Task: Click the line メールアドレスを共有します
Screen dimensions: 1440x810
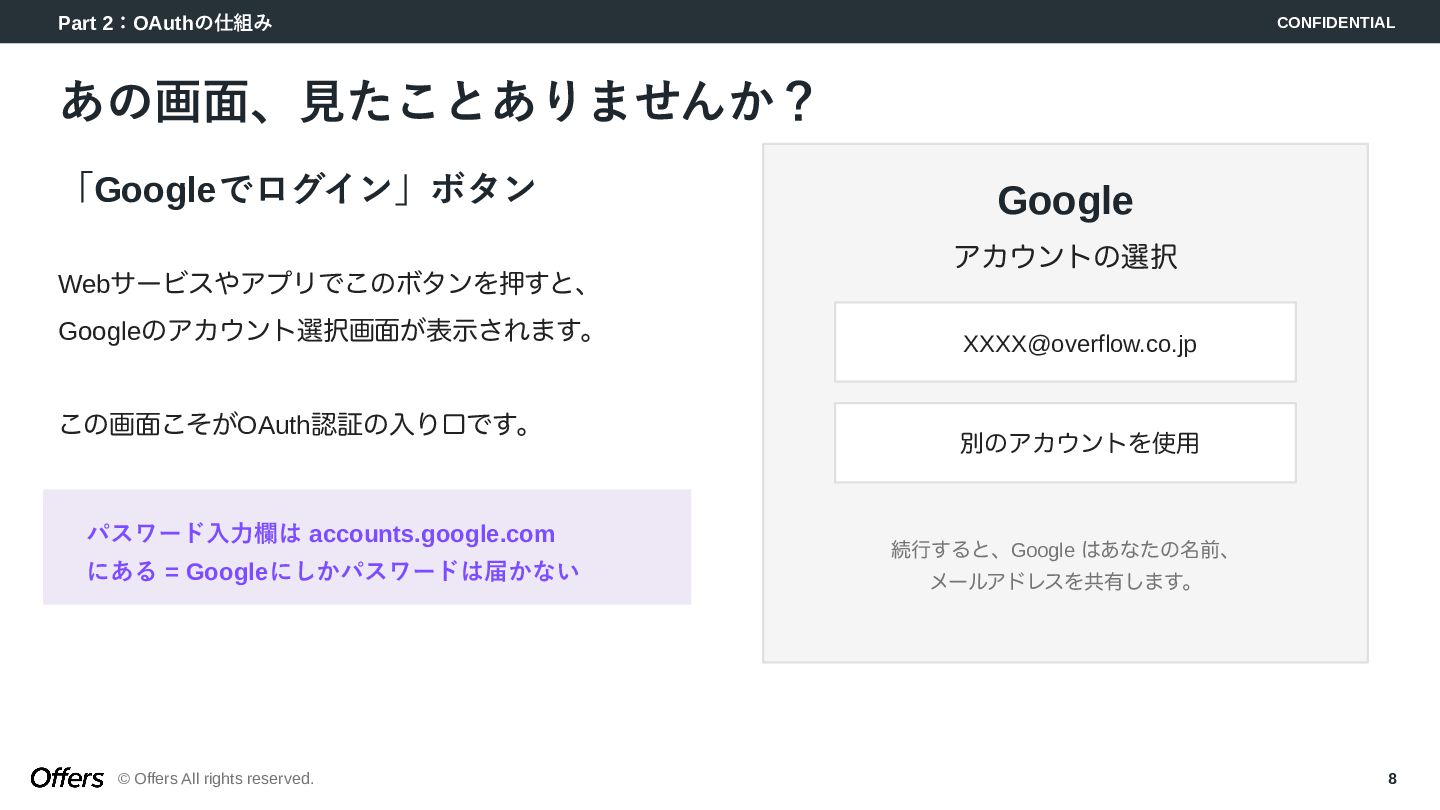Action: pos(1062,581)
